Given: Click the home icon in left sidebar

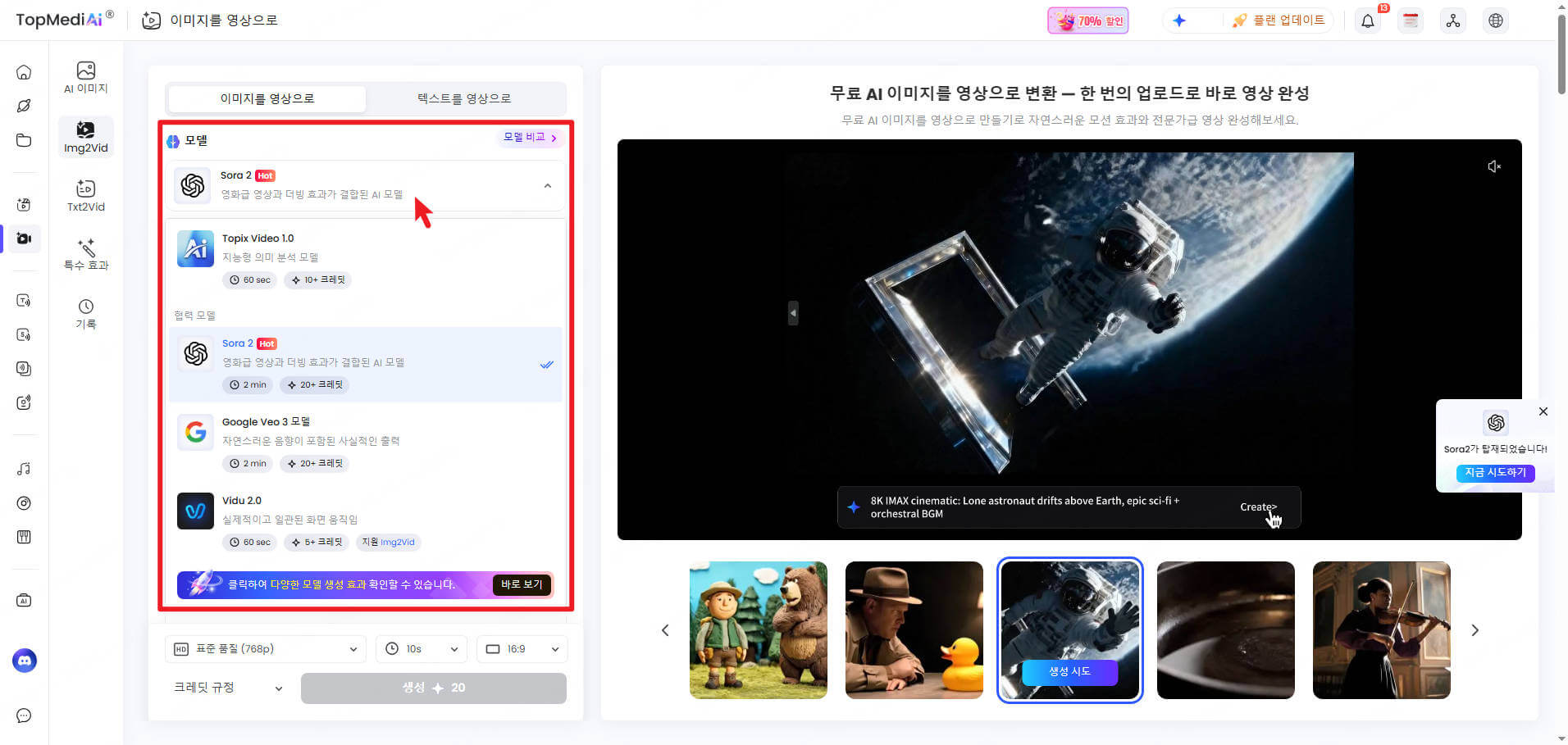Looking at the screenshot, I should tap(24, 72).
